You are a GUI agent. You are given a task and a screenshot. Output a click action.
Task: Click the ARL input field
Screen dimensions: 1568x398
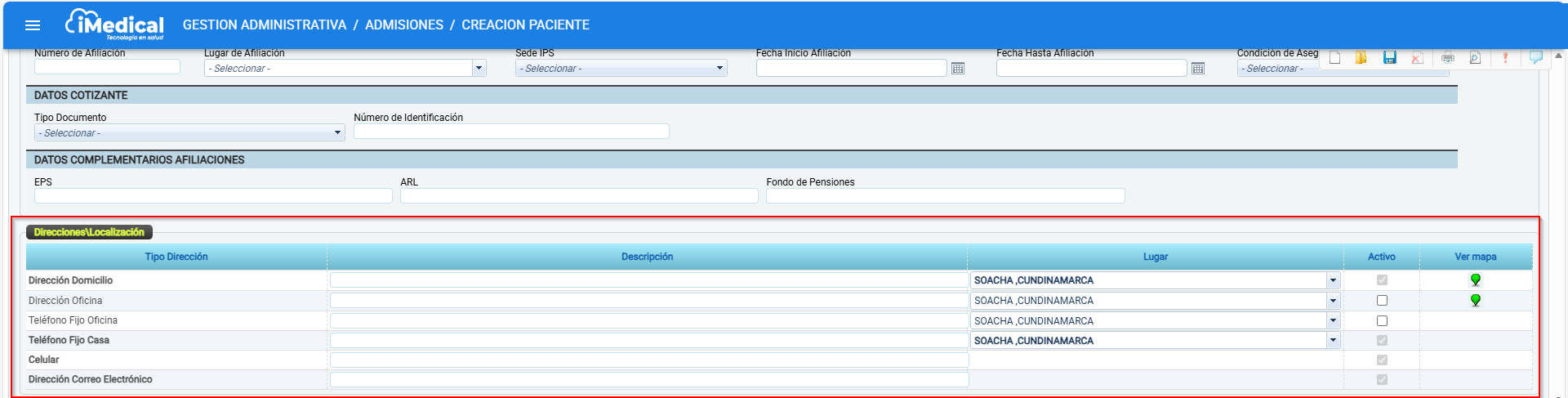pos(579,196)
